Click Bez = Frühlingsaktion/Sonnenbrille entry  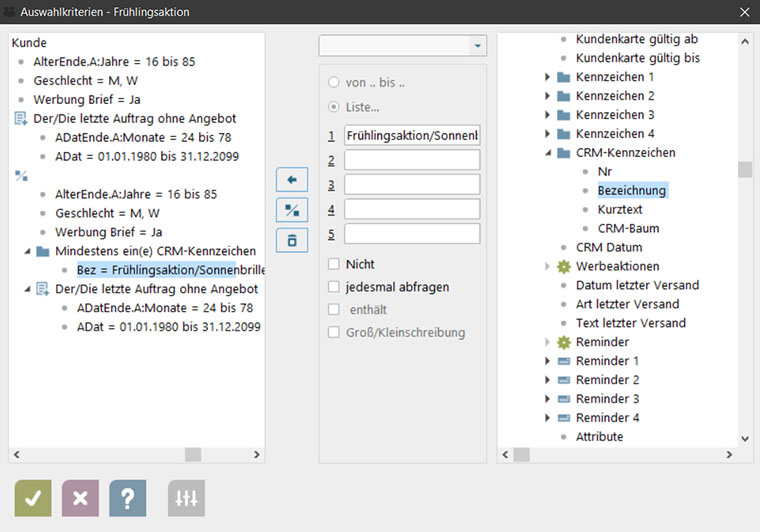click(170, 269)
